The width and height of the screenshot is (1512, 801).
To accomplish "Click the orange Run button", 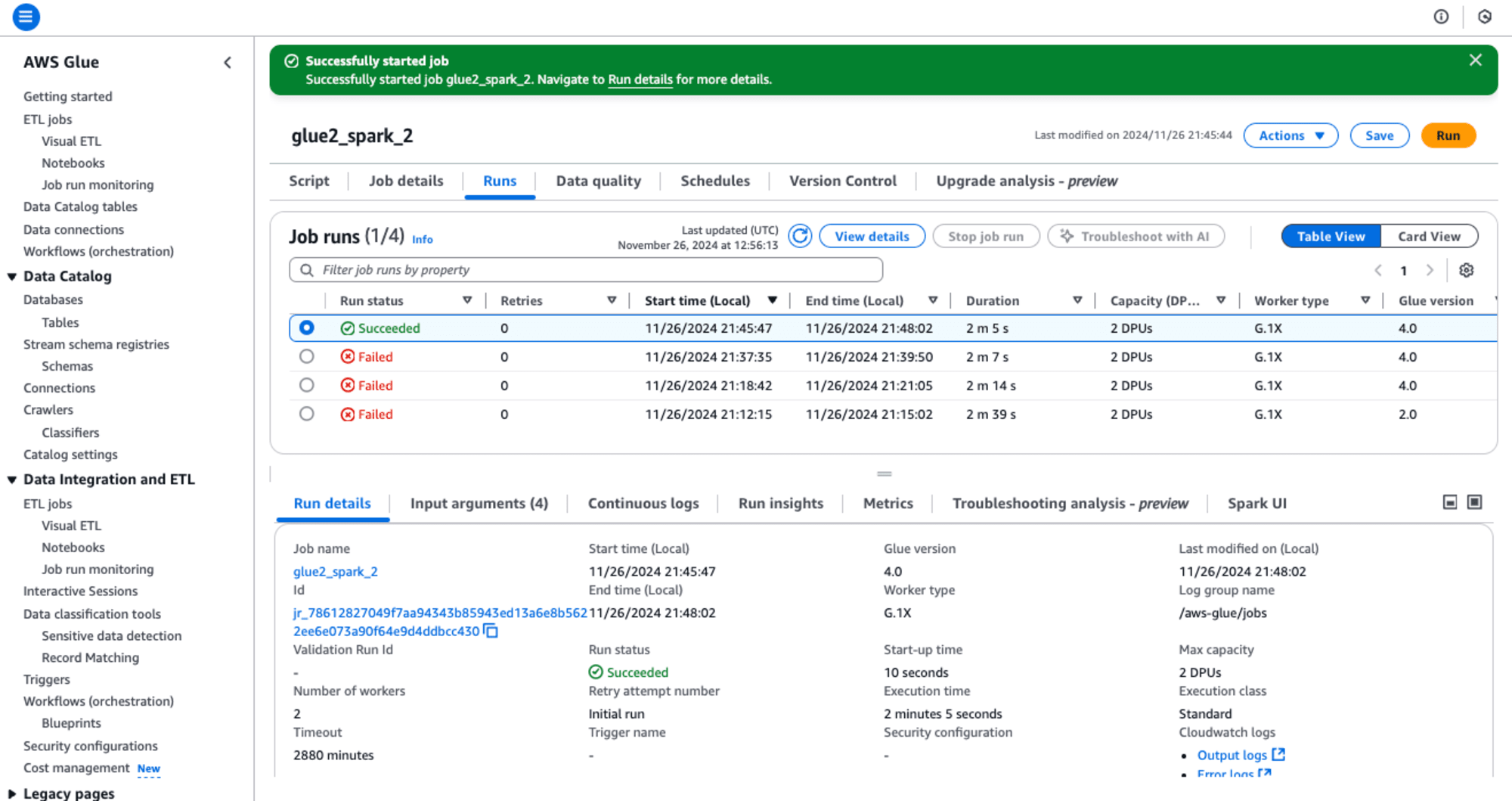I will [1448, 135].
